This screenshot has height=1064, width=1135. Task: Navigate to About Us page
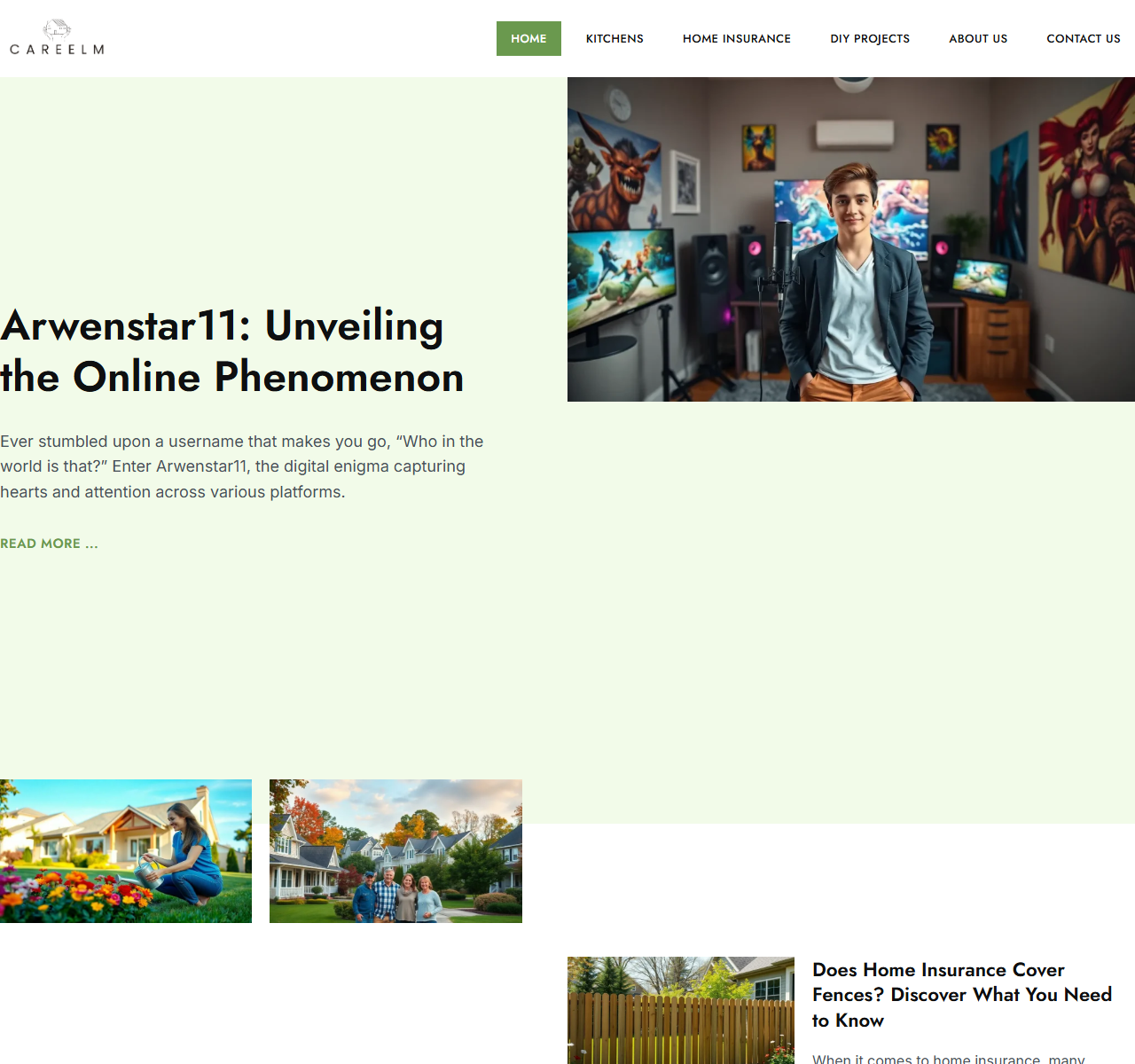click(x=977, y=39)
